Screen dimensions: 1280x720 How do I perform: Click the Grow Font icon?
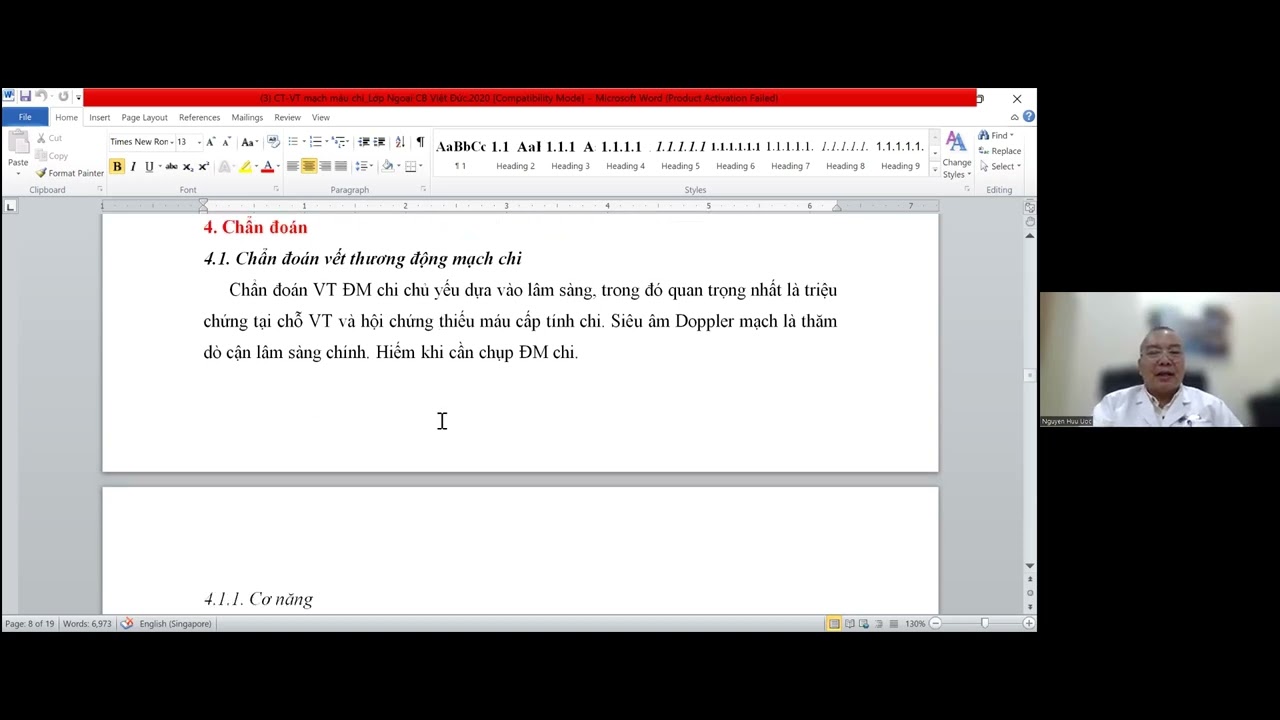(210, 142)
